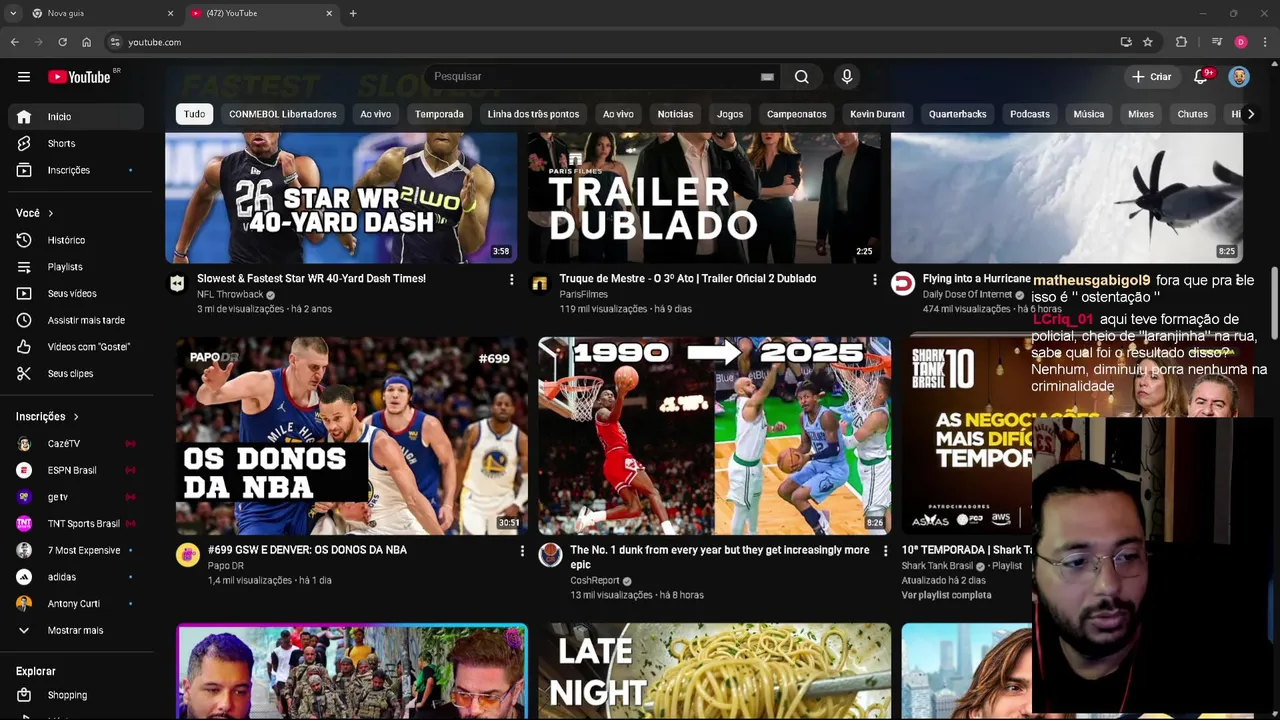Open Shorts in the sidebar

(76, 144)
